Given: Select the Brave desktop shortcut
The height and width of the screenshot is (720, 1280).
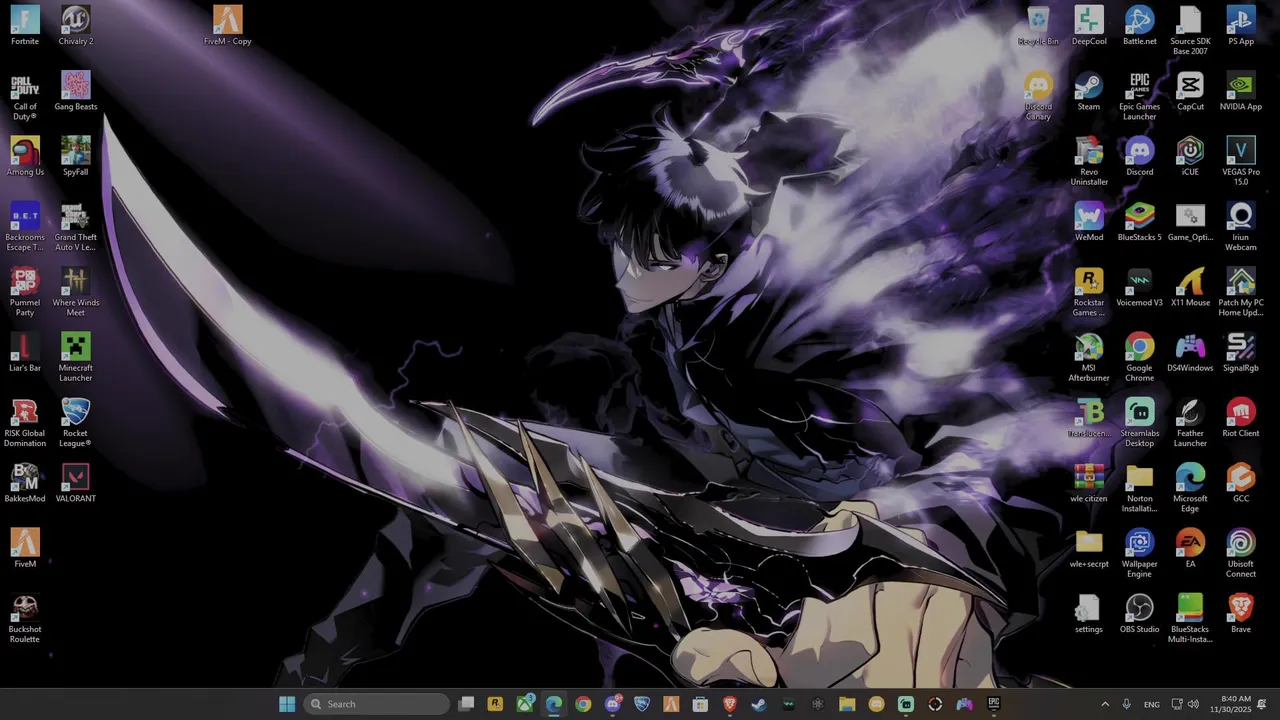Looking at the screenshot, I should pyautogui.click(x=1241, y=615).
